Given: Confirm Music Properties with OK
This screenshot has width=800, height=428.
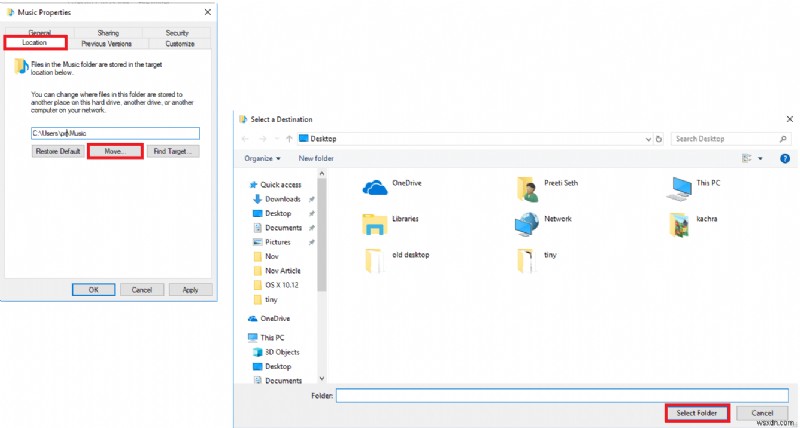Looking at the screenshot, I should tap(93, 290).
